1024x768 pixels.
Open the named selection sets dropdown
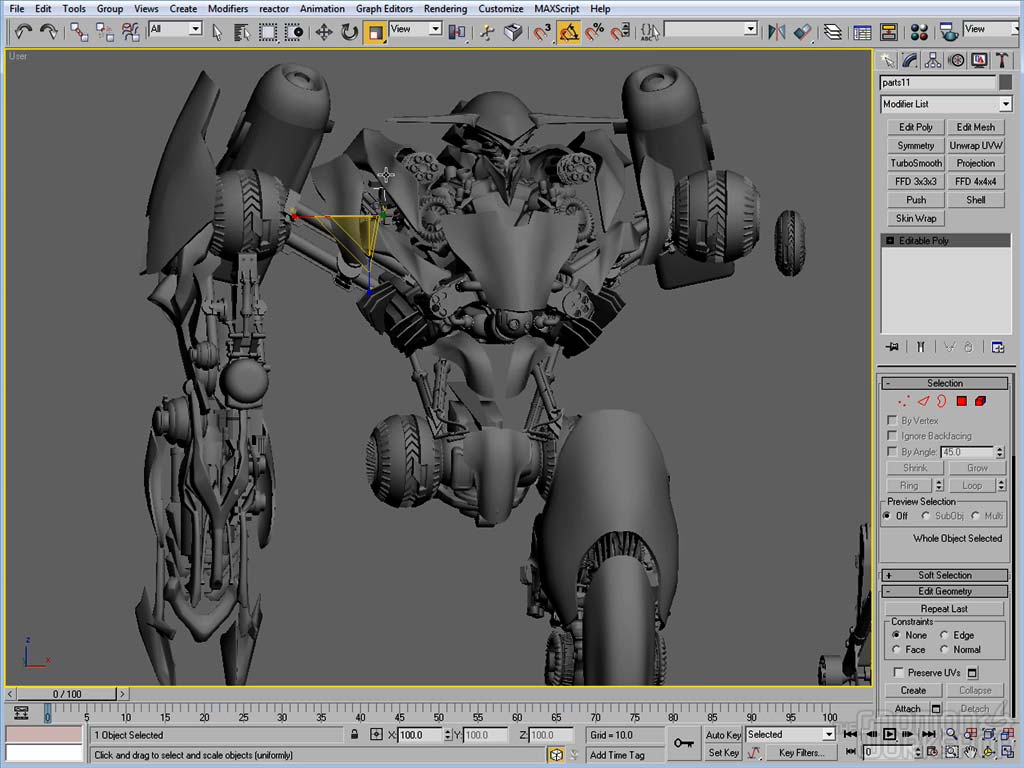click(x=711, y=29)
